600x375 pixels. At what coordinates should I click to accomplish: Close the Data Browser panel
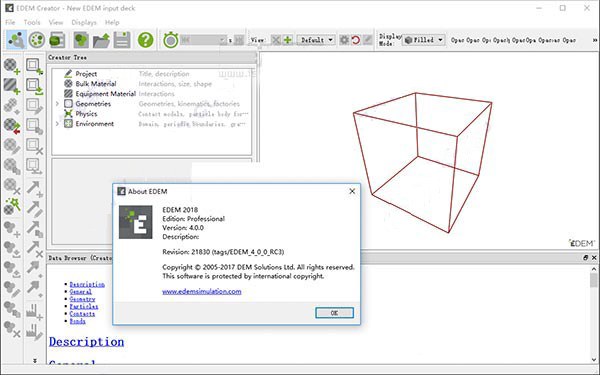click(594, 258)
